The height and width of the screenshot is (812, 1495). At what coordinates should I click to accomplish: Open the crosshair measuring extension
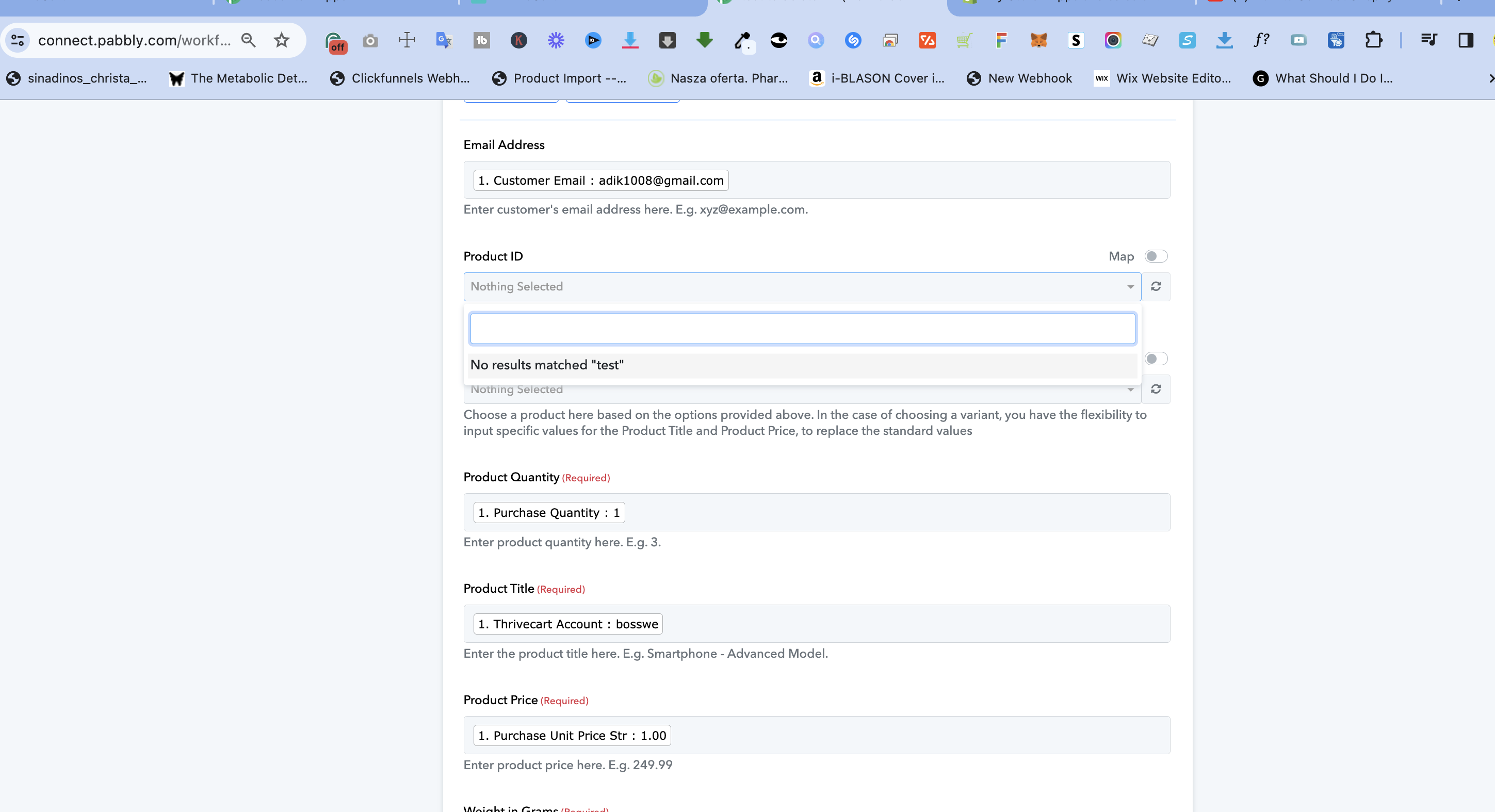408,40
